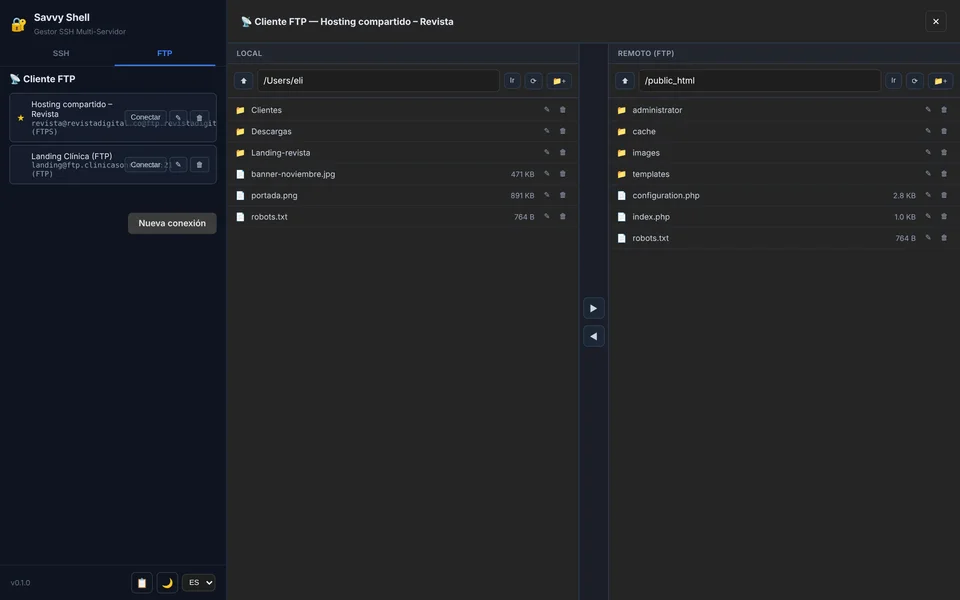960x600 pixels.
Task: Rename local robots.txt
Action: 547,216
